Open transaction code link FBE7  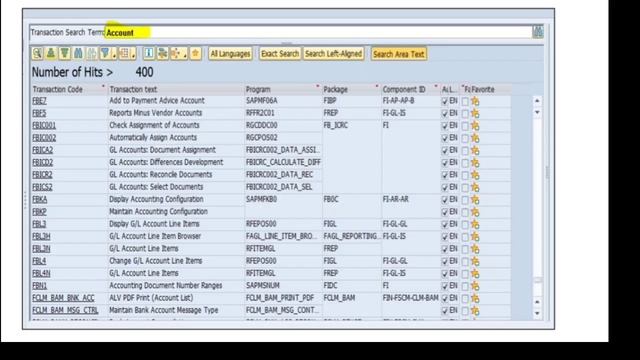39,101
